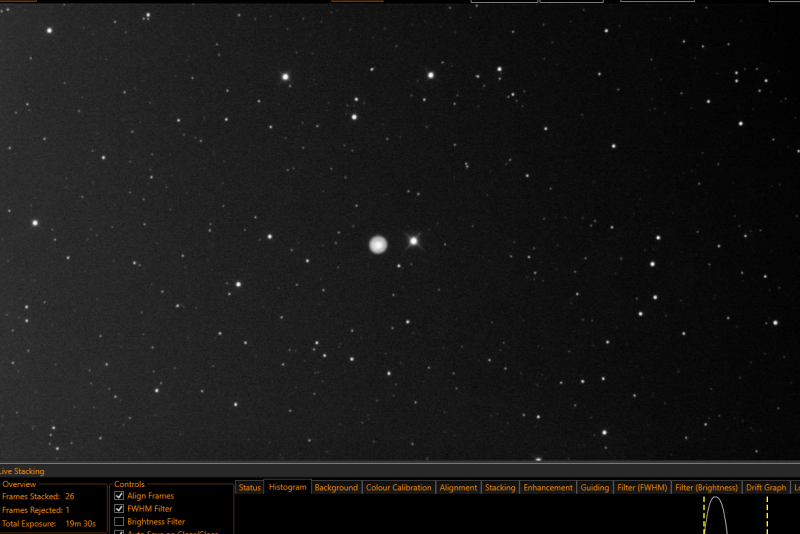
Task: Click the bright spiked star beside the nebula
Action: tap(414, 241)
